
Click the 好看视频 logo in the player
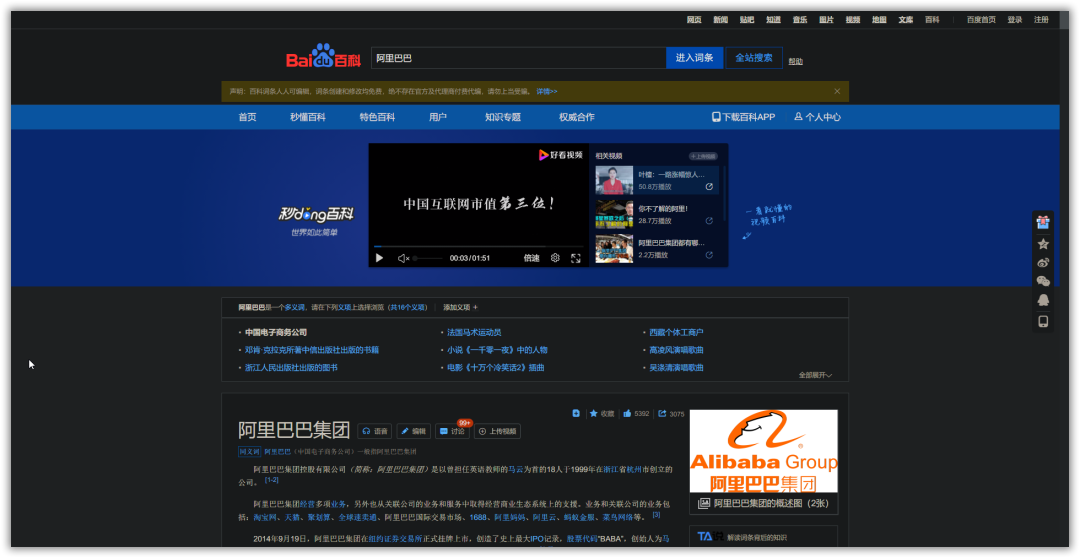click(561, 155)
